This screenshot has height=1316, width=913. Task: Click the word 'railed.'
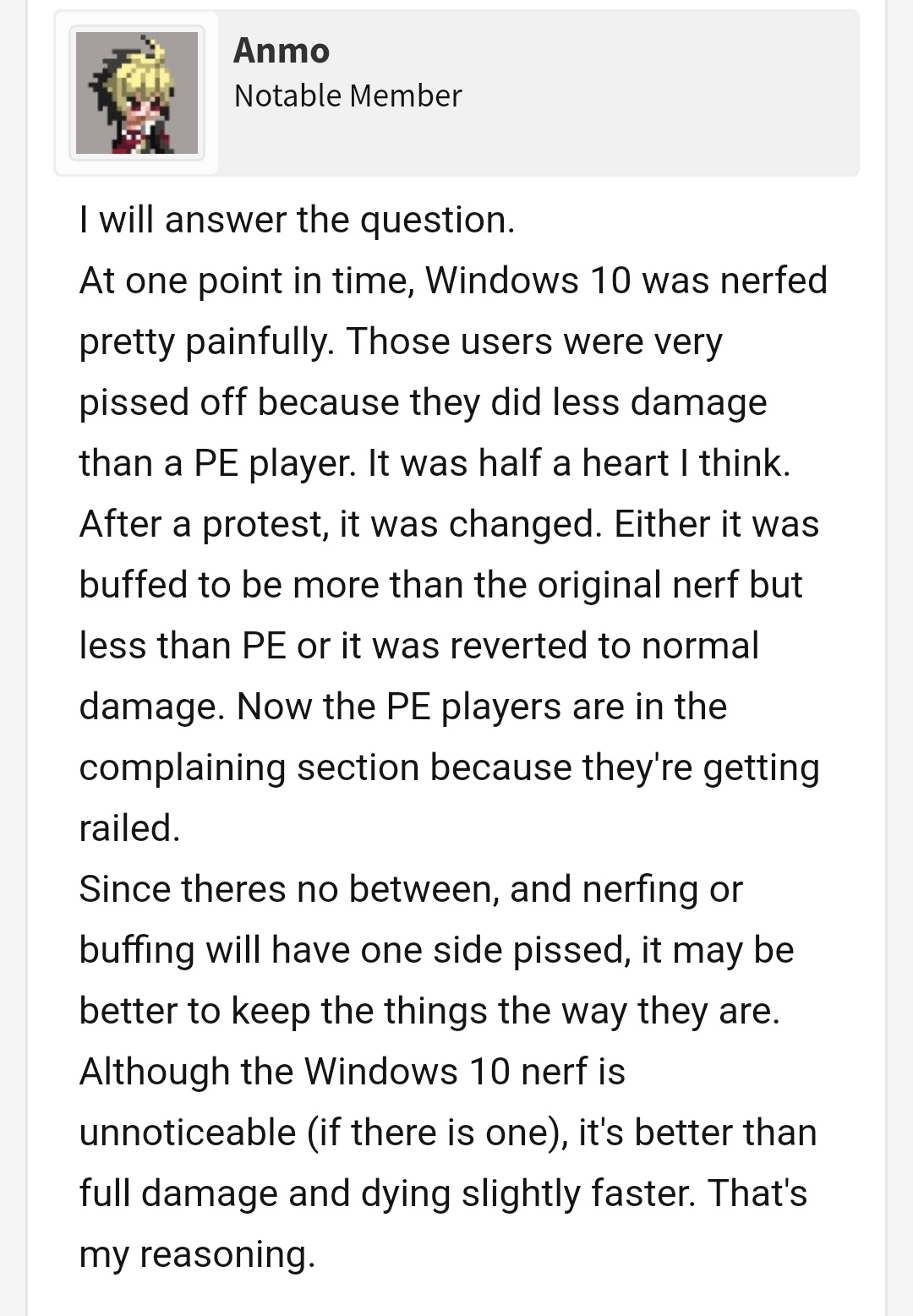click(129, 828)
